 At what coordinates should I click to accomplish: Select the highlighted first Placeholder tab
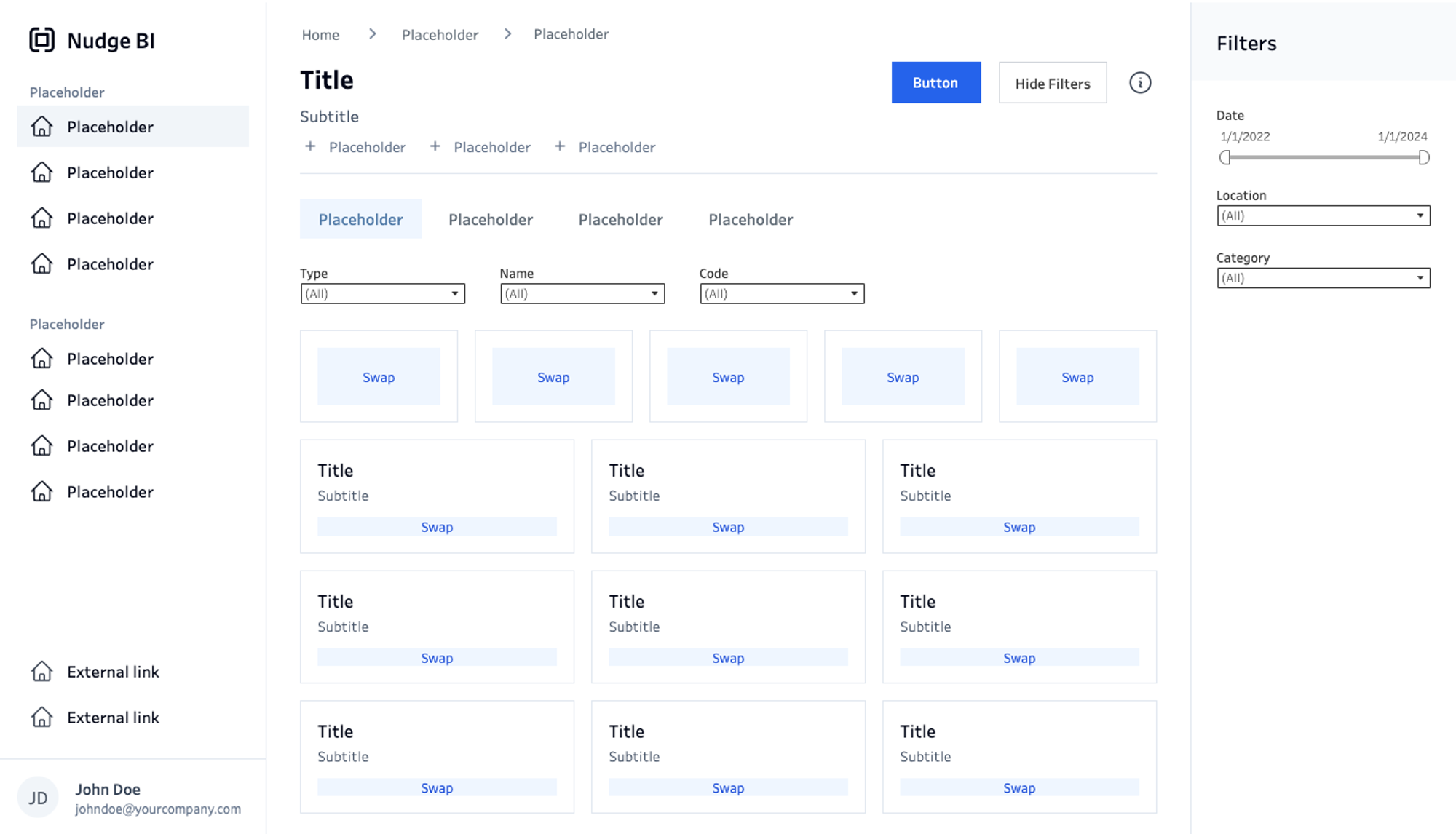coord(360,219)
